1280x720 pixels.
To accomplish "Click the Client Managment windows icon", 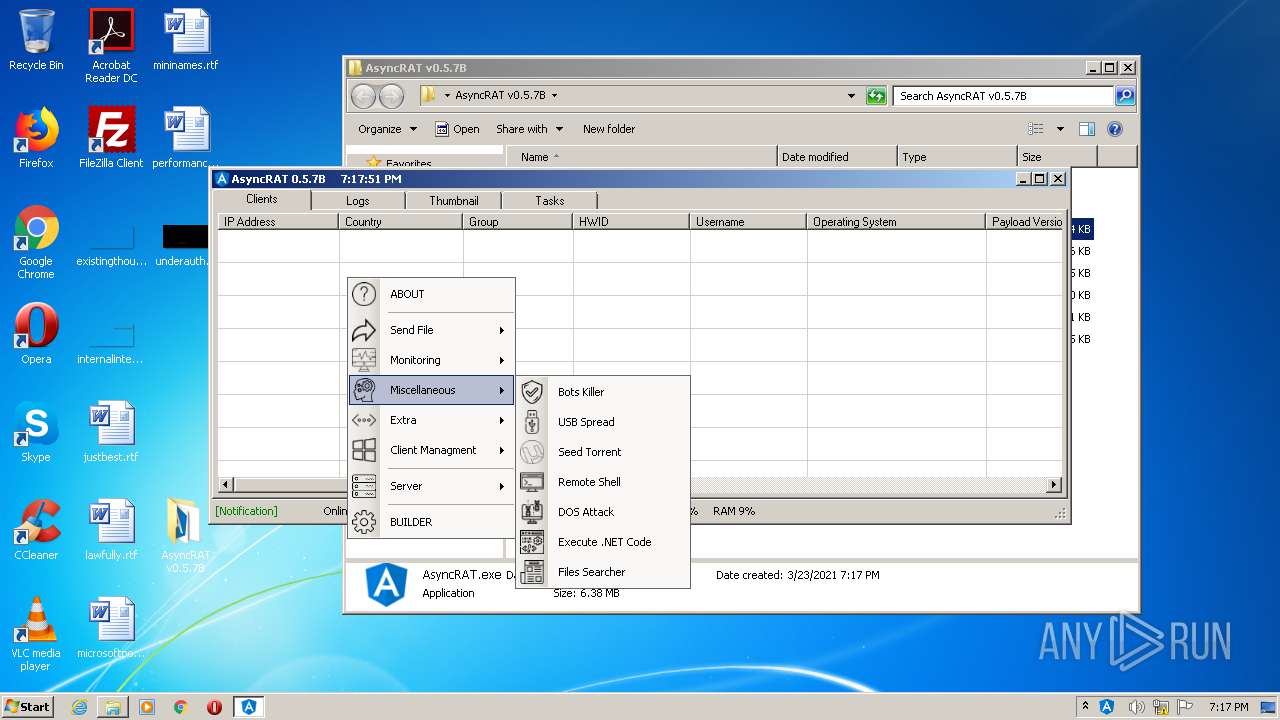I will pos(364,450).
